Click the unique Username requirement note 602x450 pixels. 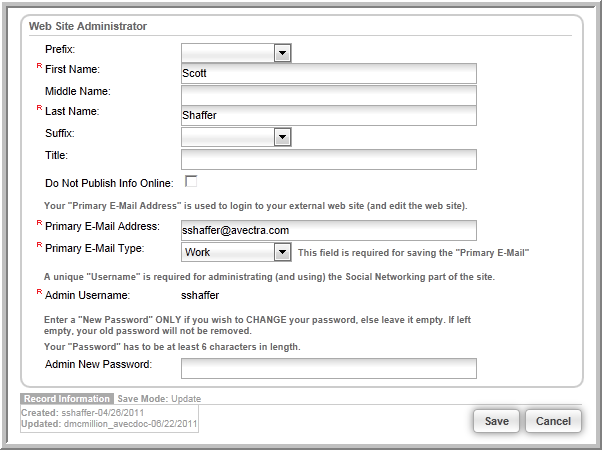269,277
